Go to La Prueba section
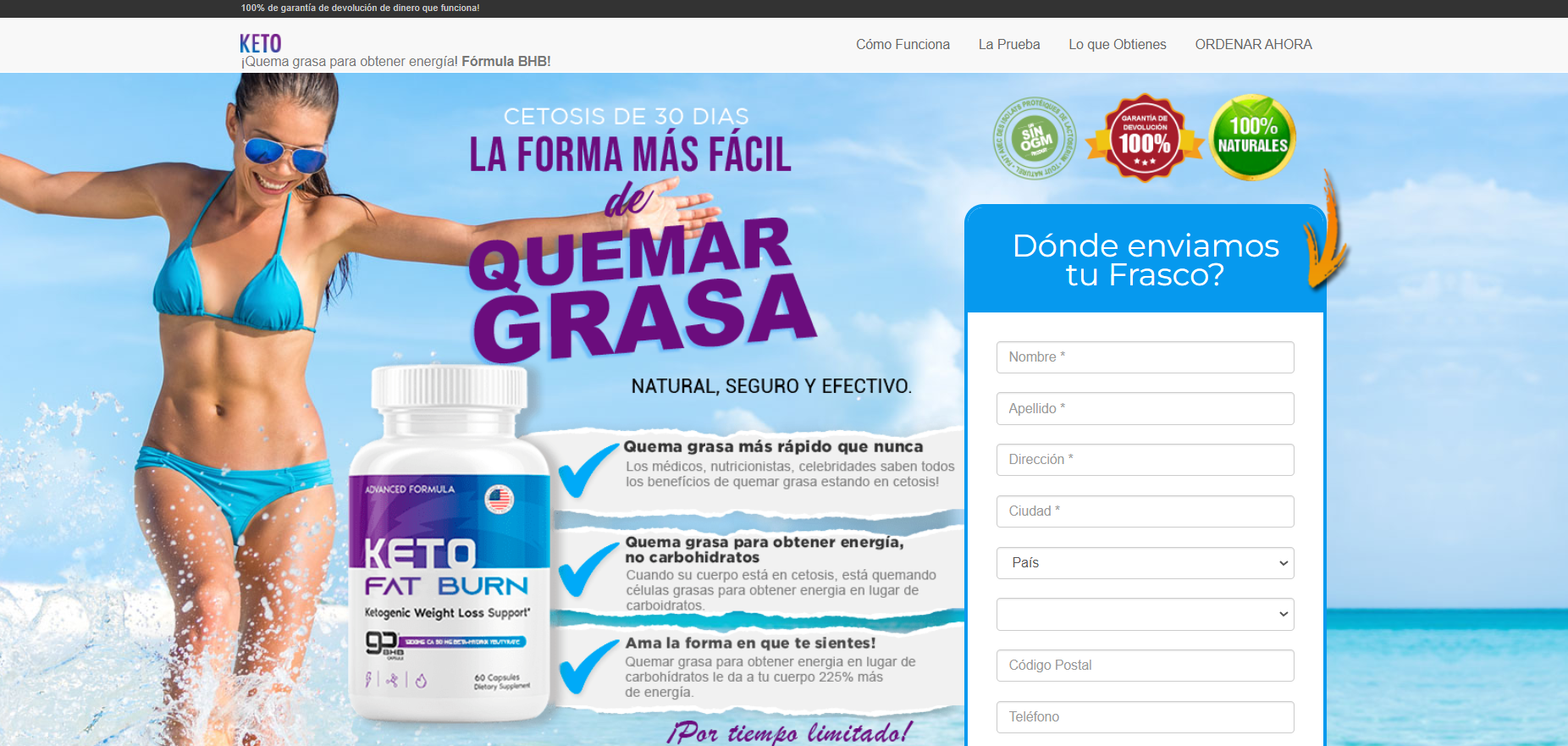The image size is (1568, 746). click(1008, 45)
